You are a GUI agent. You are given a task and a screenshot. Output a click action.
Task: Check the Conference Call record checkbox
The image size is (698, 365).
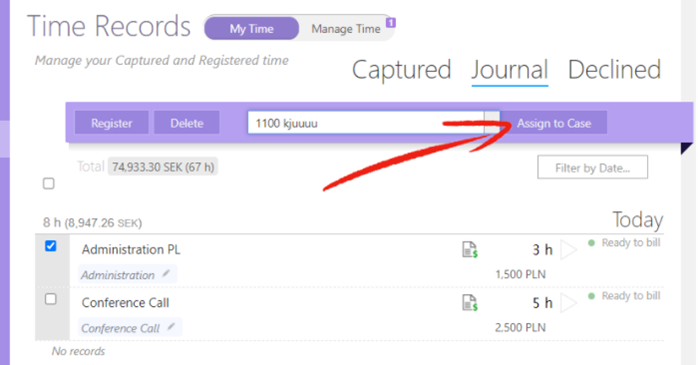click(x=51, y=299)
